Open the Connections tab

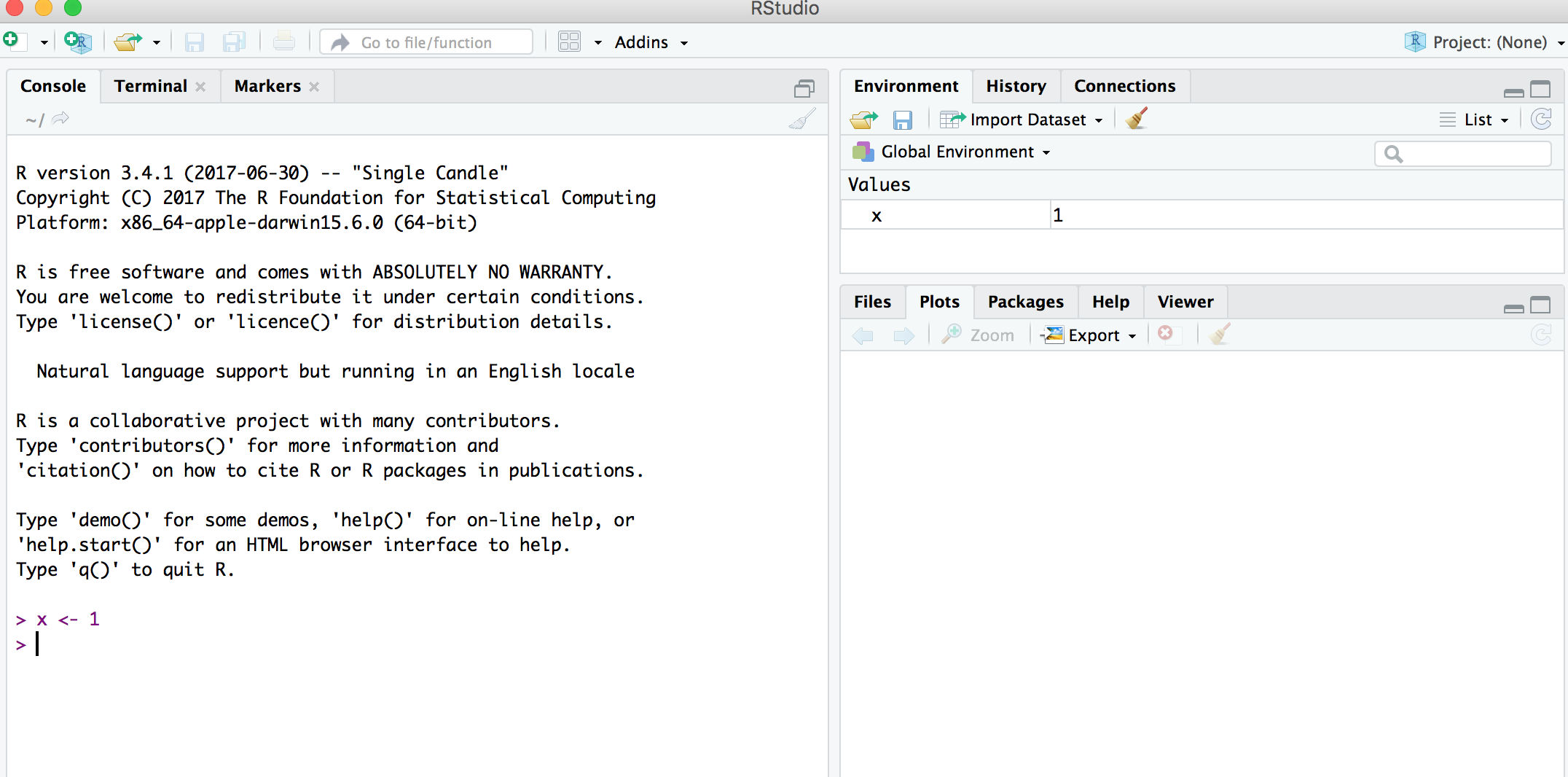click(x=1124, y=86)
